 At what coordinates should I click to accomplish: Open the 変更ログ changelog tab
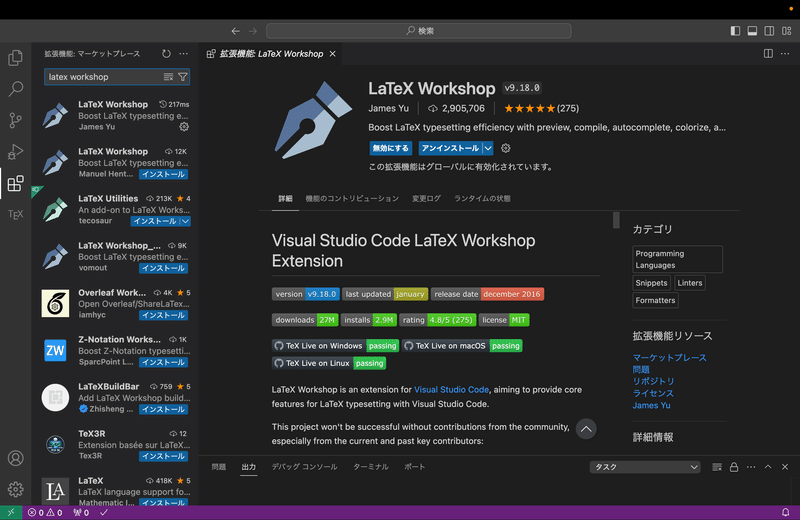tap(427, 199)
